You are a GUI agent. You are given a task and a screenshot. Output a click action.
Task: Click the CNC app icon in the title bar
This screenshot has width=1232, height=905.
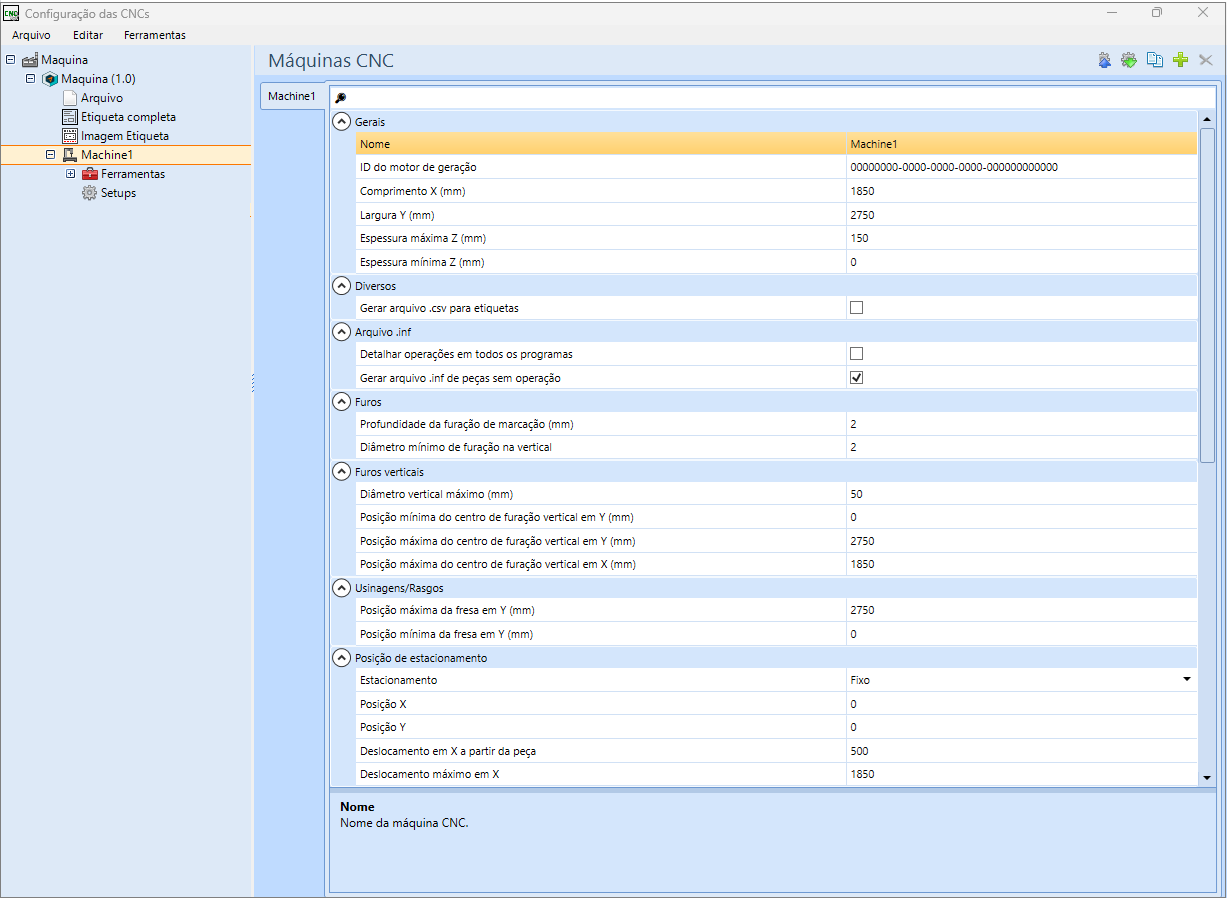coord(12,13)
